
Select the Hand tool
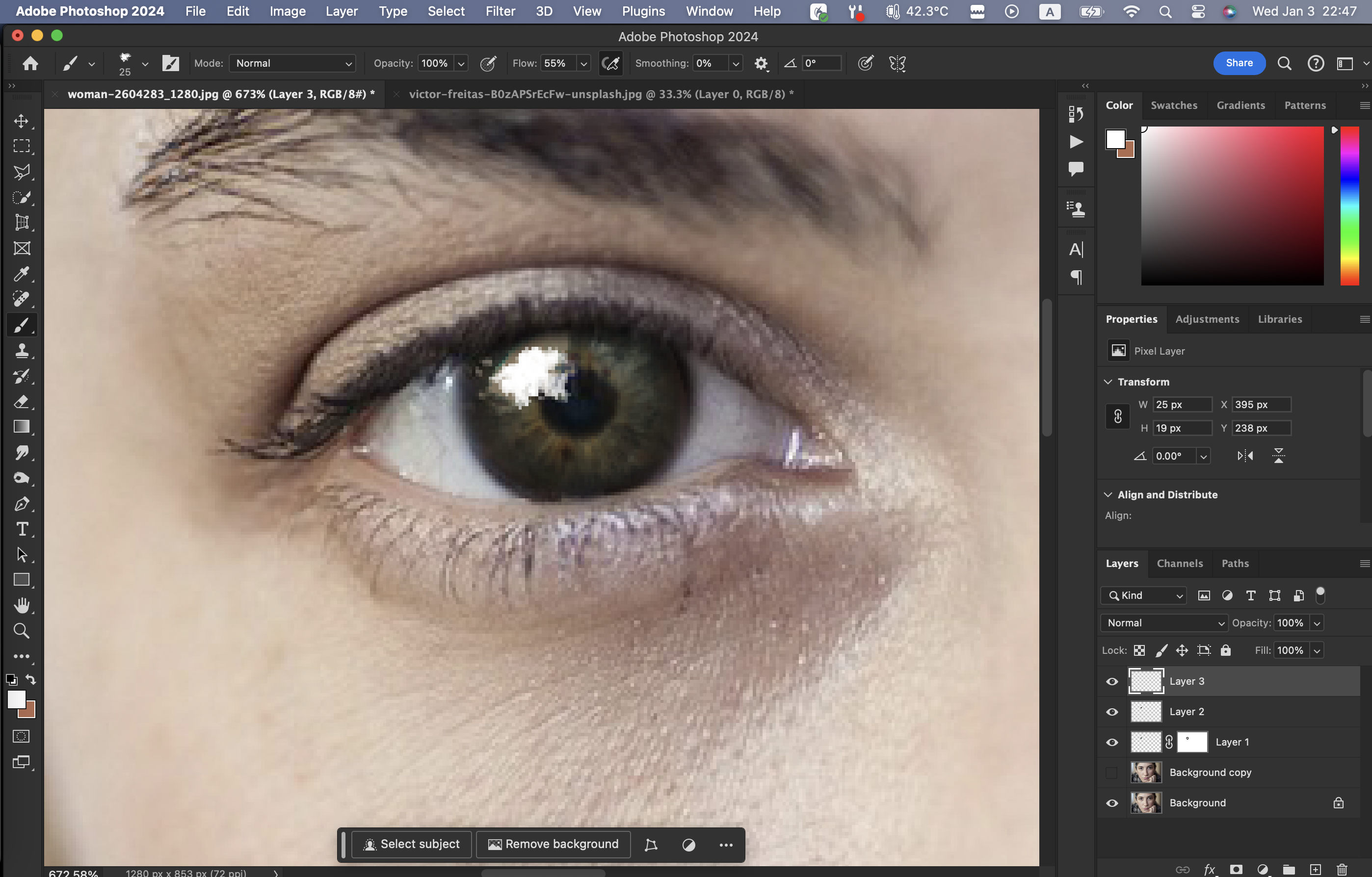pyautogui.click(x=22, y=605)
